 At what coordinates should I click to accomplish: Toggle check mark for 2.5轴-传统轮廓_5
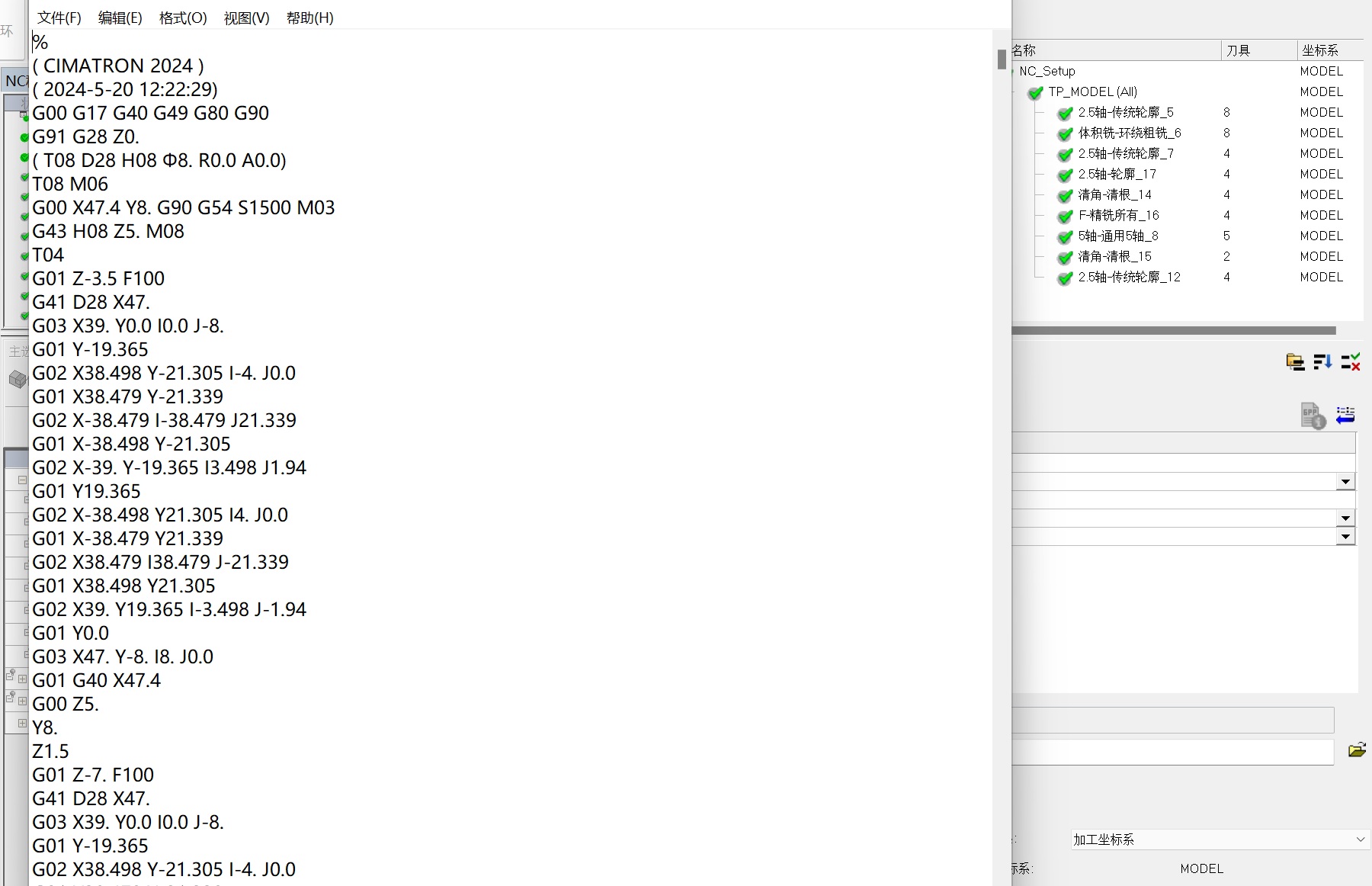point(1066,114)
